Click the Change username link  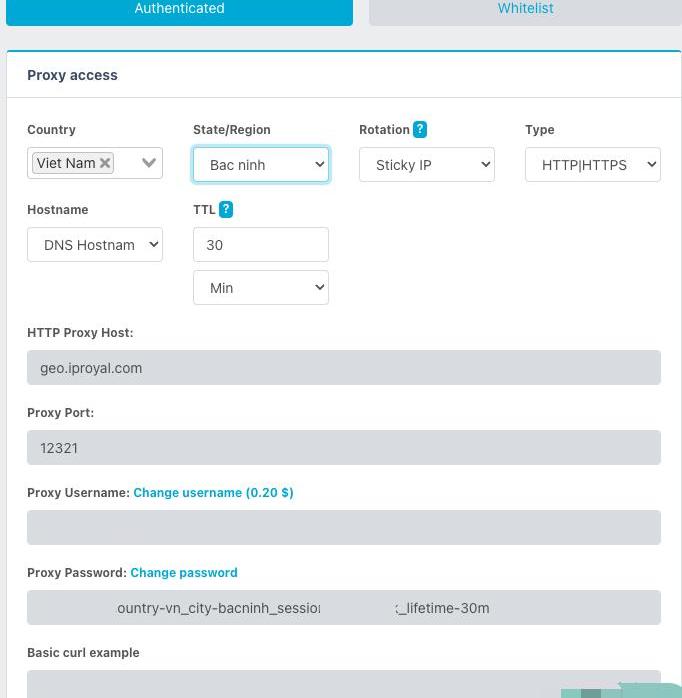213,493
